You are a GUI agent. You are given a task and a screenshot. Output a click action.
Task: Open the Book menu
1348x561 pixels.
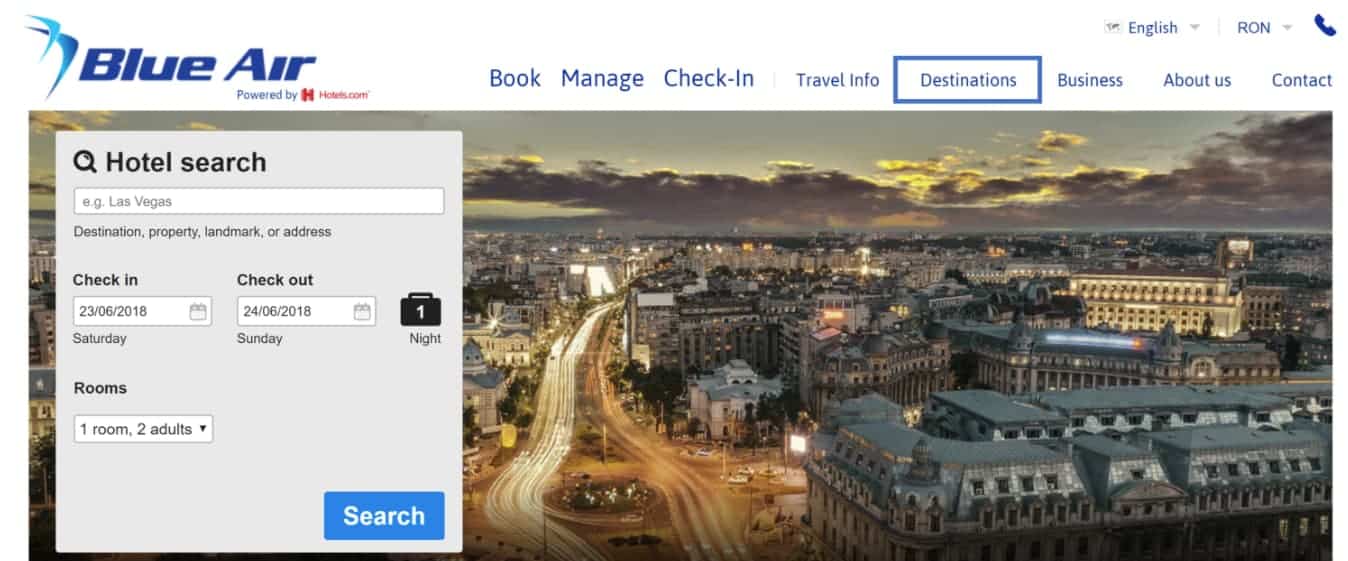tap(515, 78)
